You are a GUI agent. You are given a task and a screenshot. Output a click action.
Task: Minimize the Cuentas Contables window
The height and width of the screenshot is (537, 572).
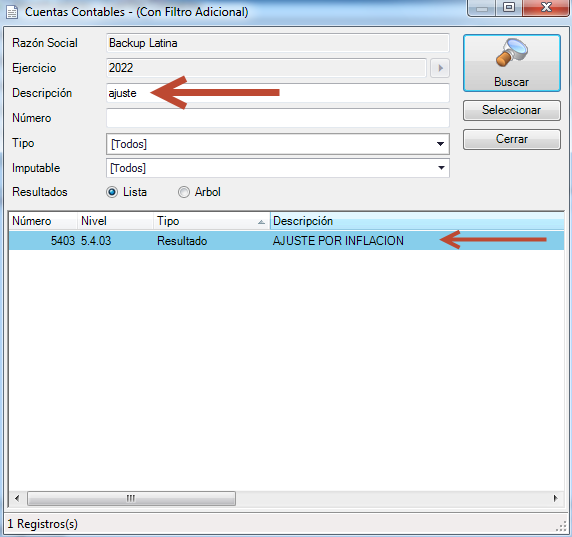tap(482, 8)
